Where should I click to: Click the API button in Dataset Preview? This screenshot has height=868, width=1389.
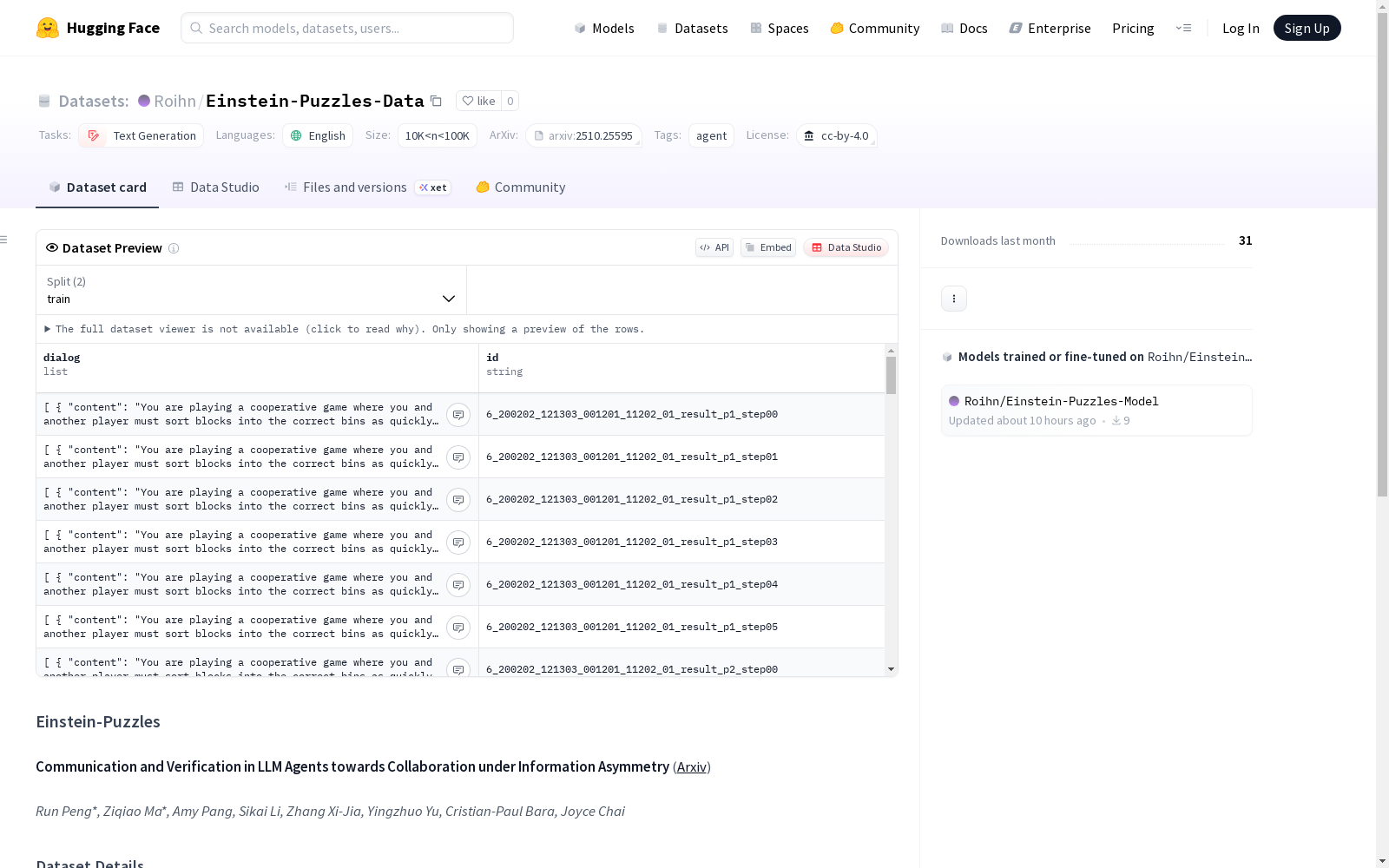click(714, 247)
